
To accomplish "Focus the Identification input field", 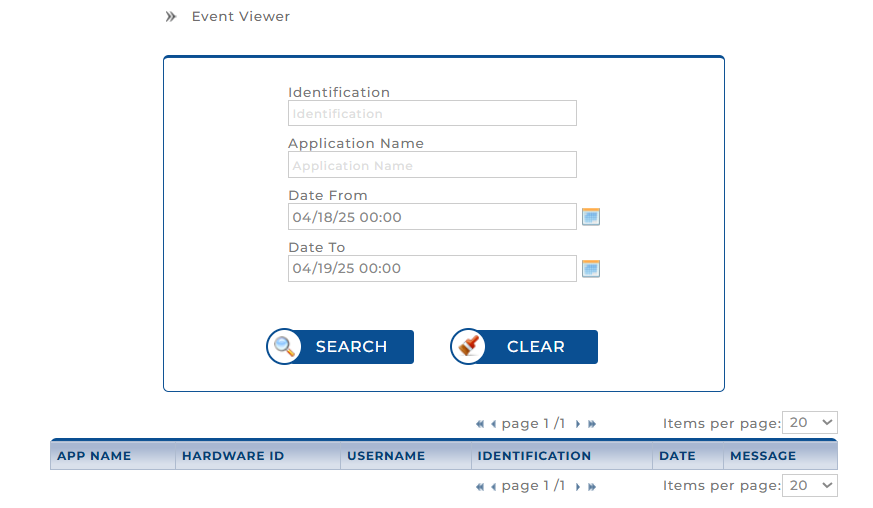I will click(x=432, y=114).
